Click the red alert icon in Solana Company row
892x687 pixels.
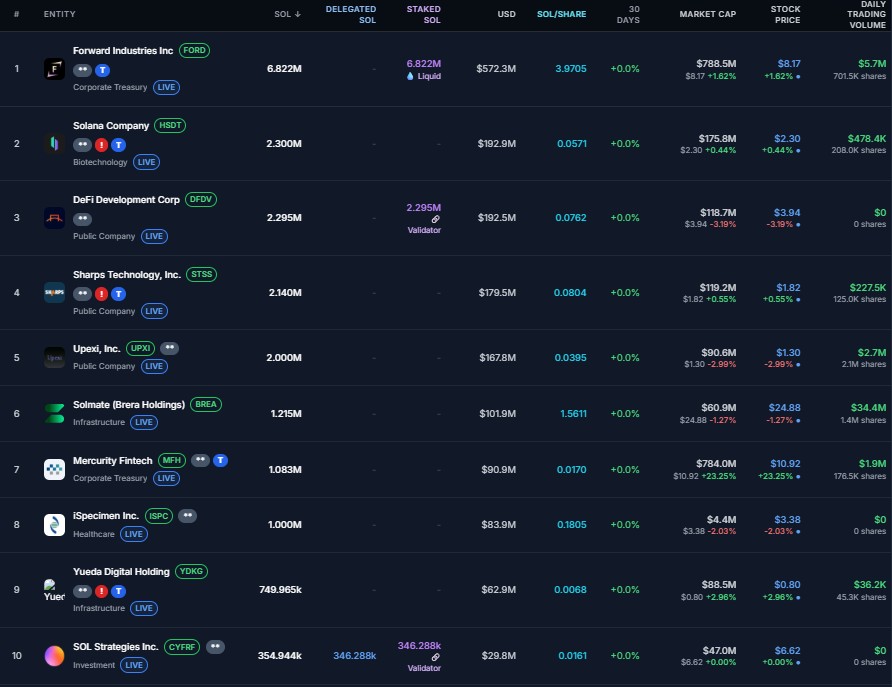(x=101, y=145)
